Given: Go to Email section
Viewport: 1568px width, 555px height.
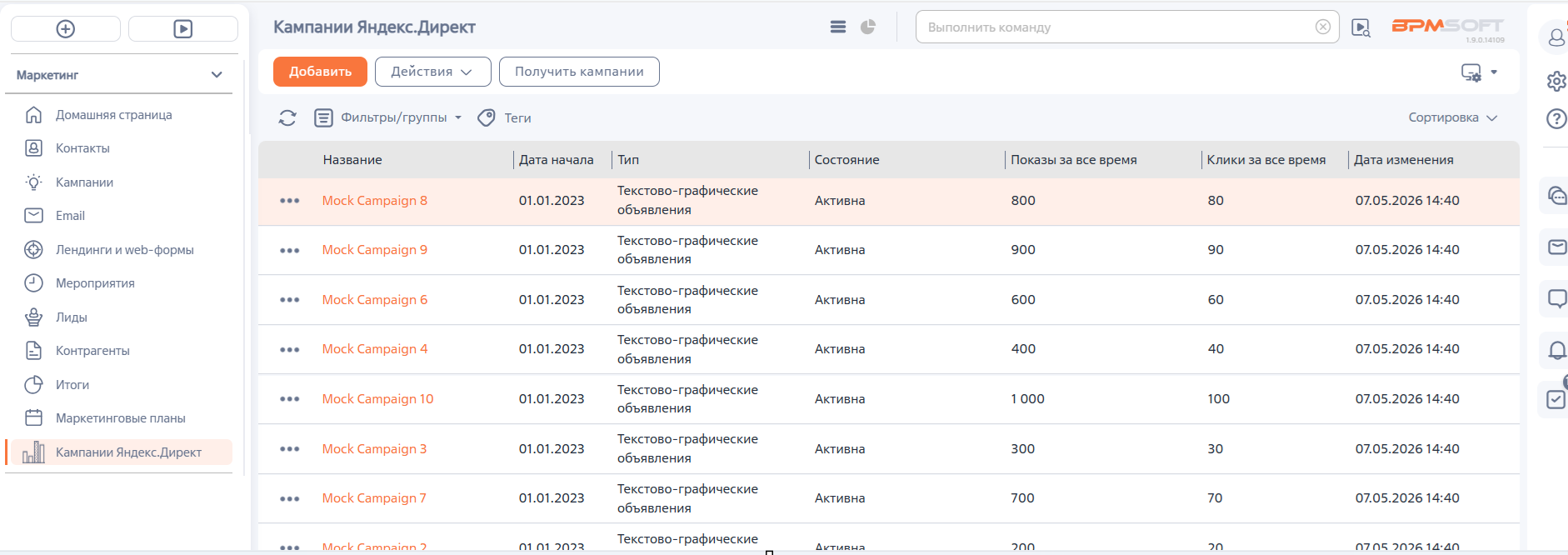Looking at the screenshot, I should [70, 216].
